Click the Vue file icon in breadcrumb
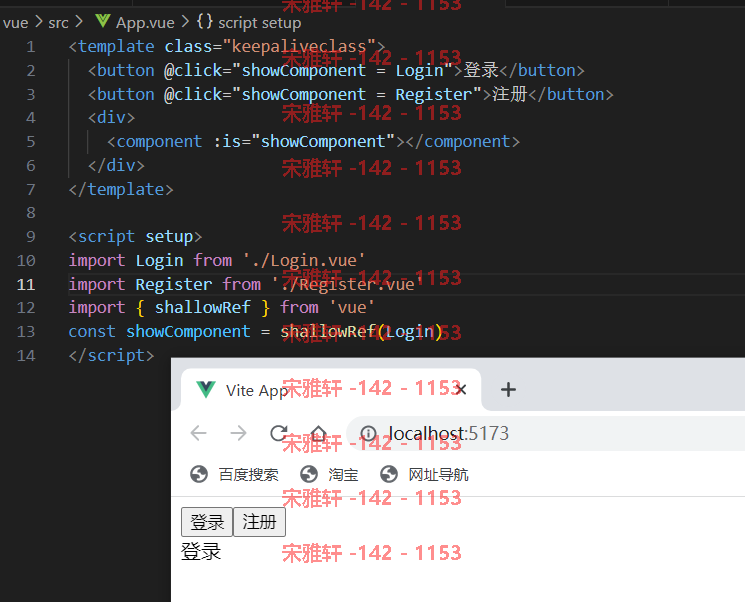Image resolution: width=745 pixels, height=602 pixels. coord(102,21)
